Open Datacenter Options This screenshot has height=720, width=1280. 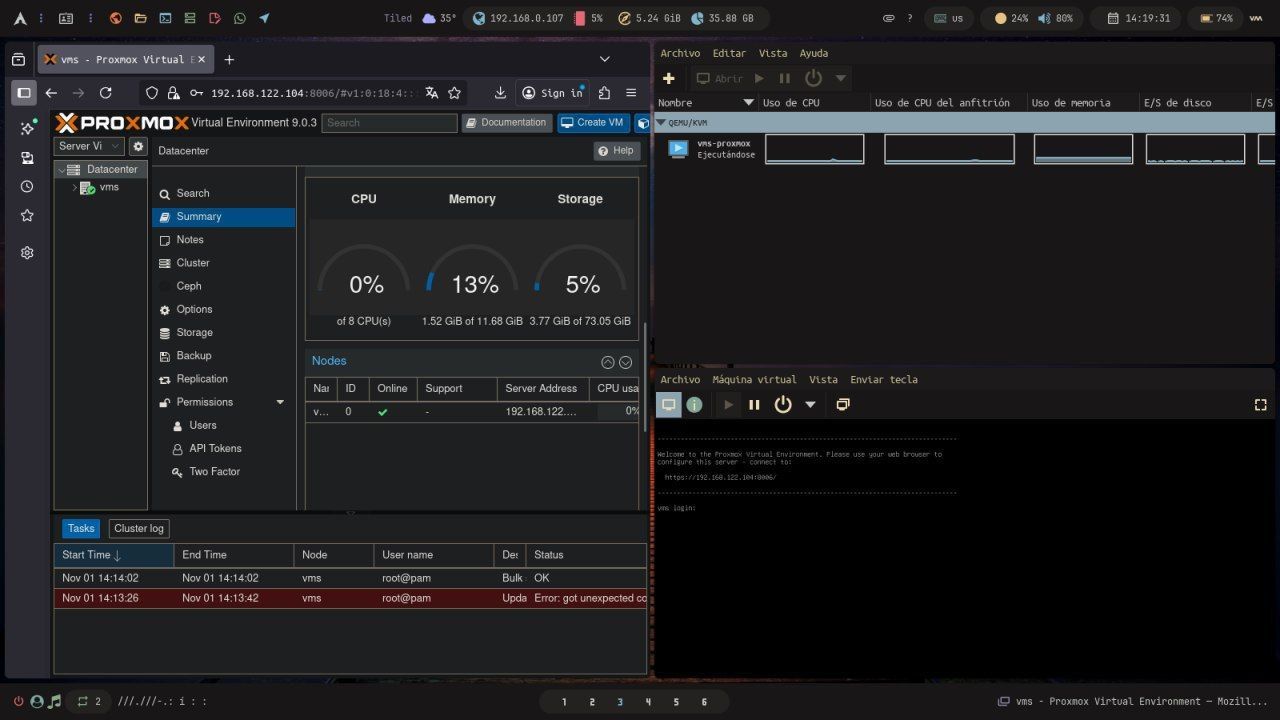(x=223, y=309)
